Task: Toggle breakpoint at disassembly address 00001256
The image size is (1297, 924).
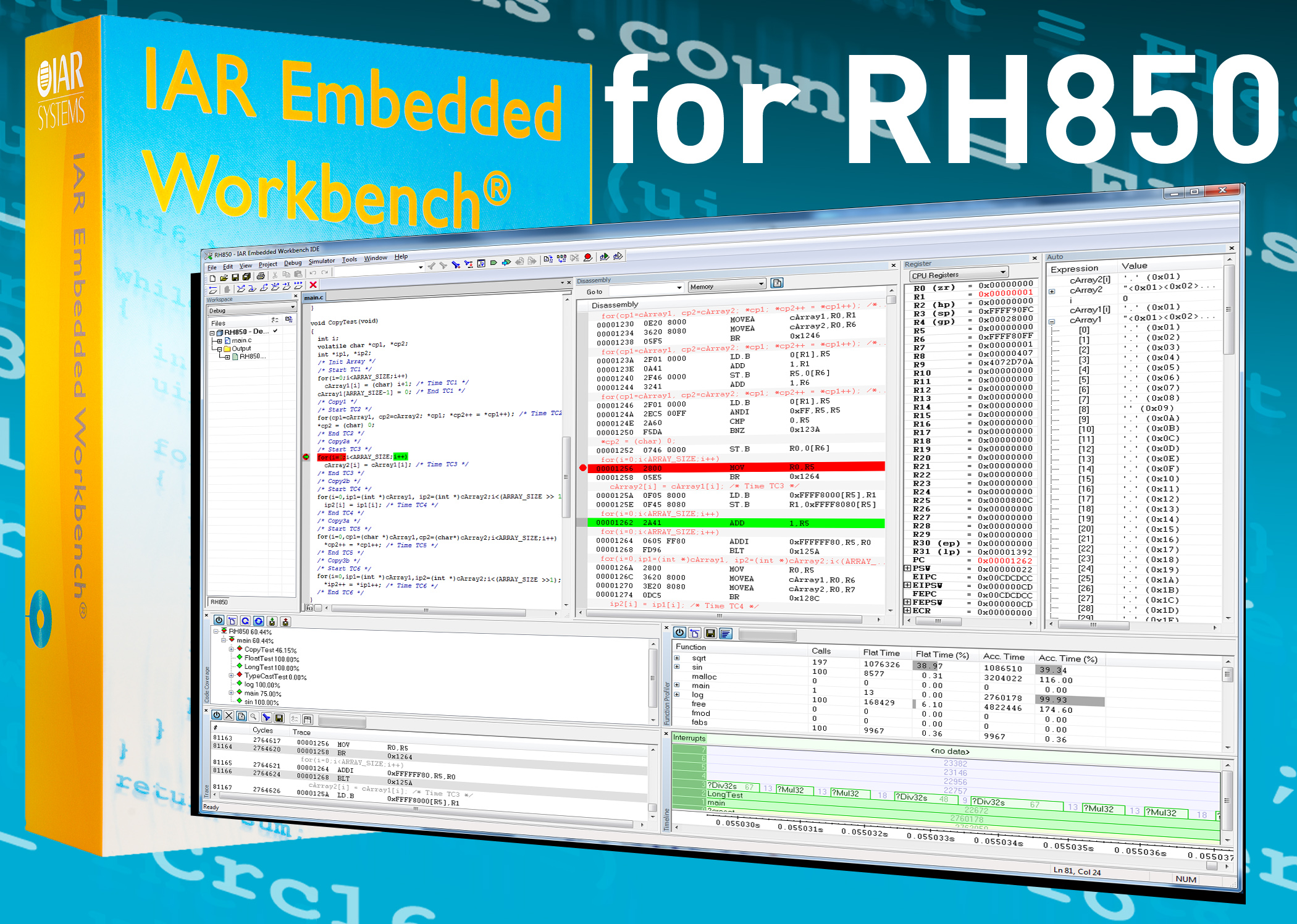Action: pyautogui.click(x=583, y=468)
